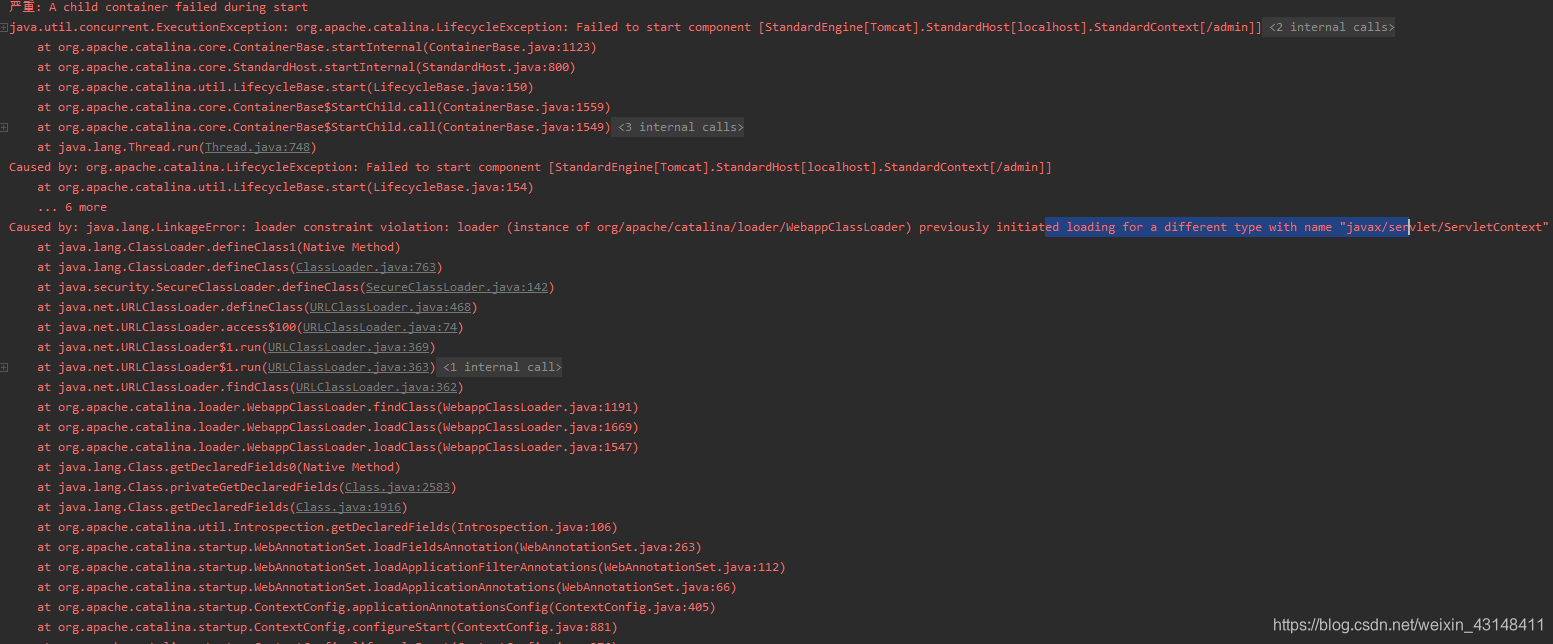Open the URLClassLoader.java:362 source link
1553x644 pixels.
(x=375, y=387)
